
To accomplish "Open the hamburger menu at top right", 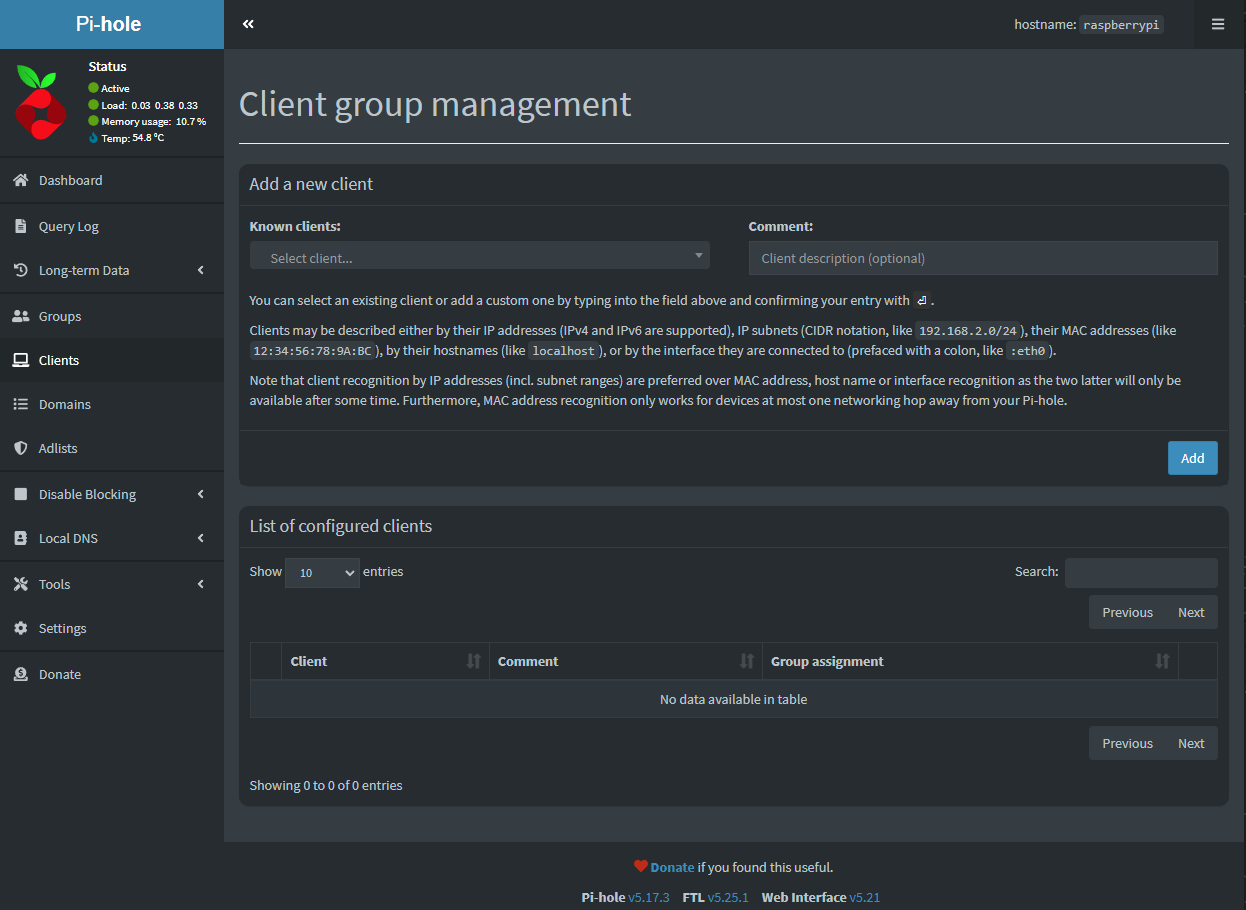I will point(1218,24).
